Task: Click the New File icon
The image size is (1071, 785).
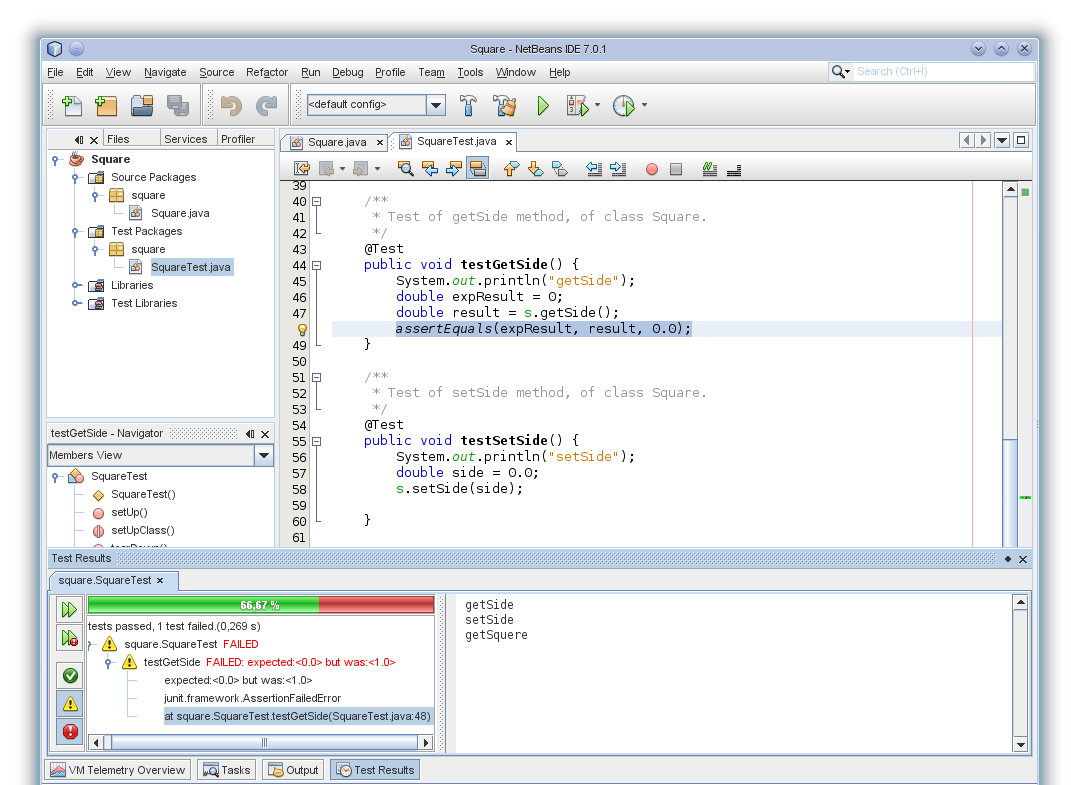Action: 72,105
